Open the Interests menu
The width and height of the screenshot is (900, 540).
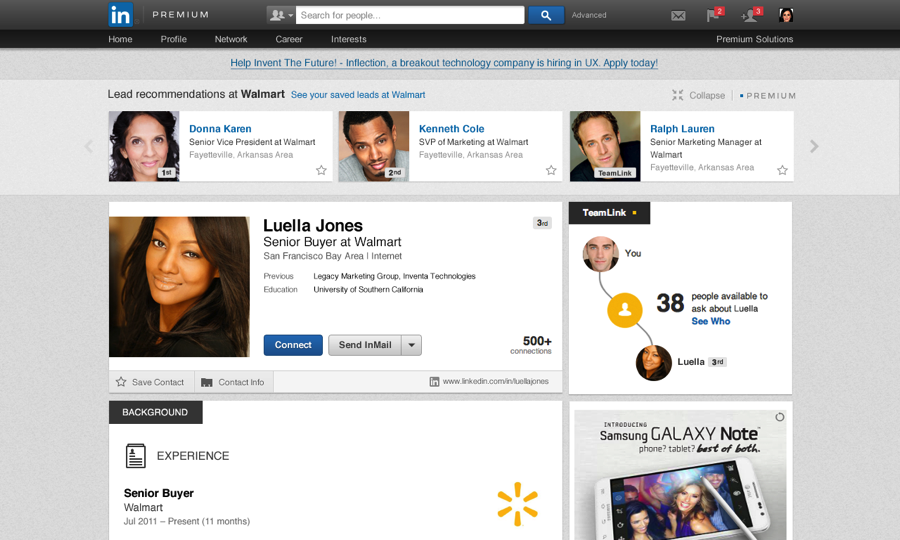348,39
